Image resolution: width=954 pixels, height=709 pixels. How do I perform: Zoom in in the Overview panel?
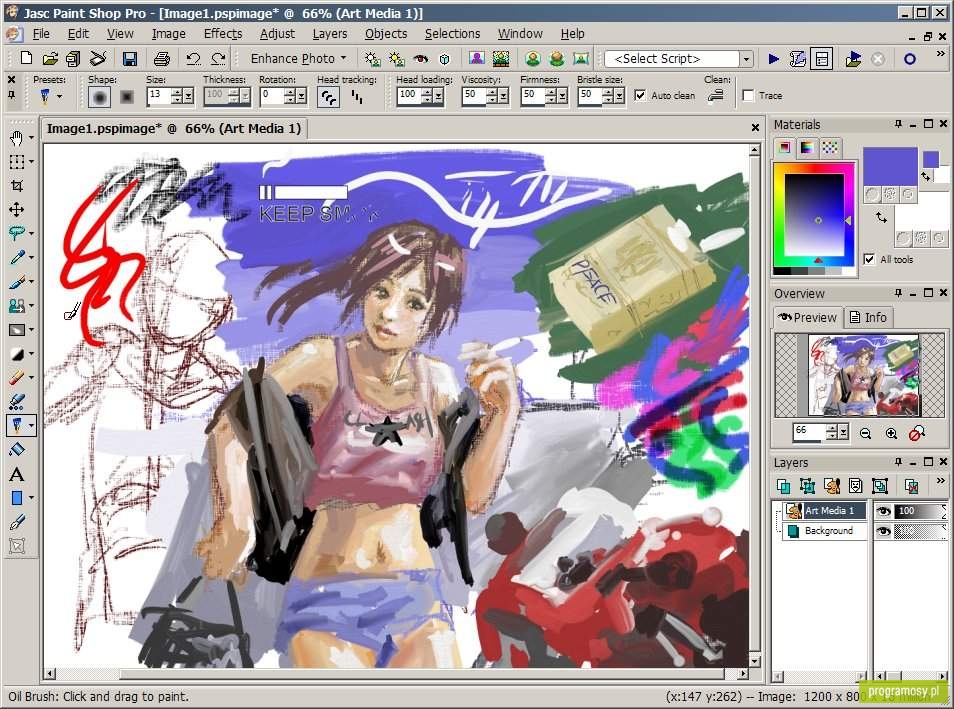pyautogui.click(x=891, y=433)
